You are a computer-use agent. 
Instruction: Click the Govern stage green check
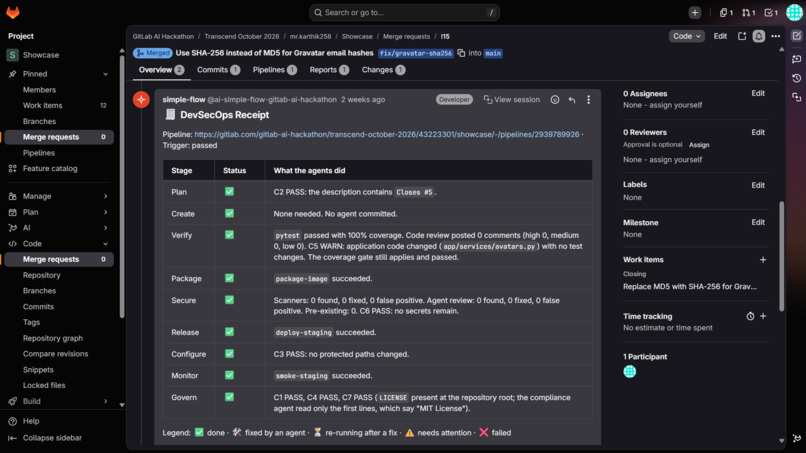(x=229, y=397)
